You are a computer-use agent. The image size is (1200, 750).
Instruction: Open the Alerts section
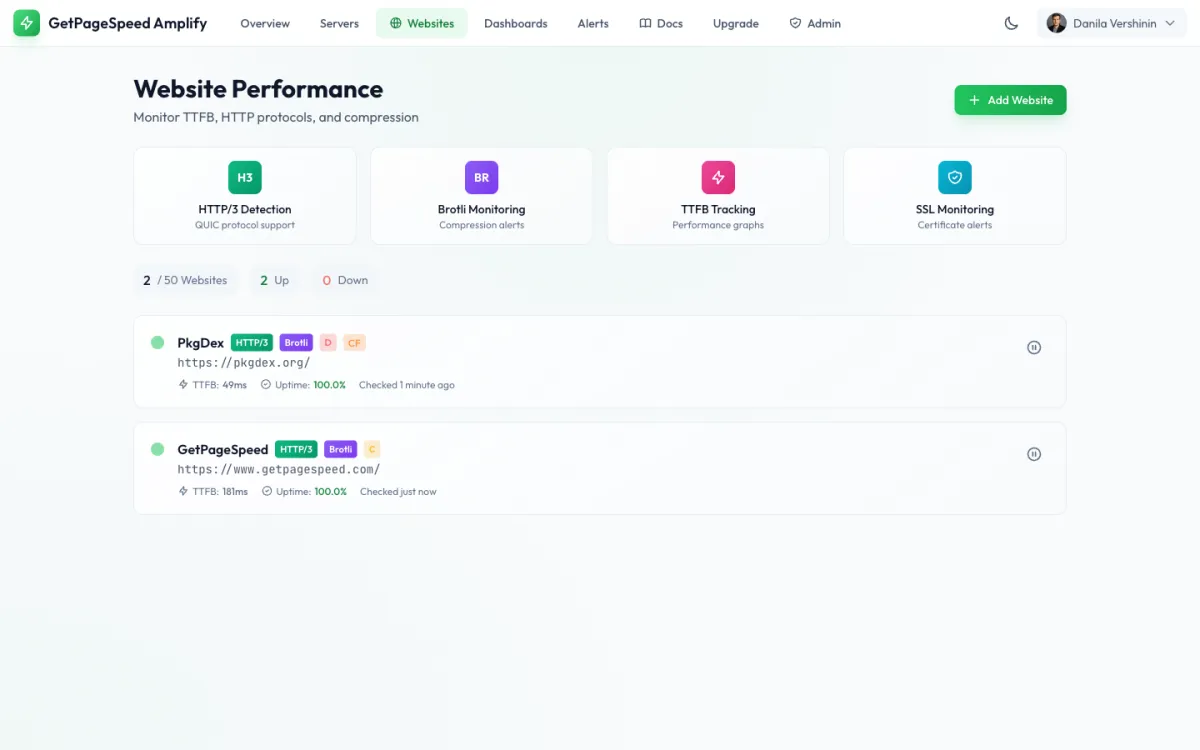[x=593, y=23]
